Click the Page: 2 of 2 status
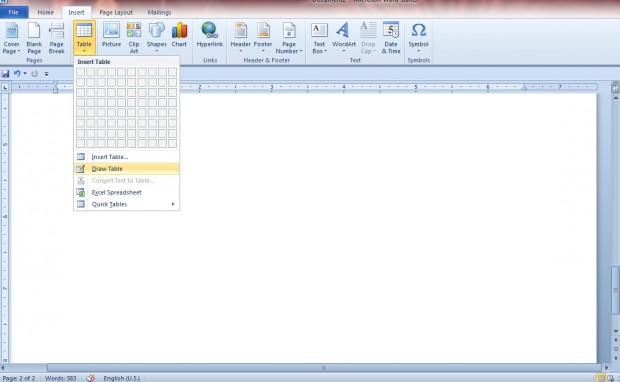The image size is (620, 382). tap(19, 378)
